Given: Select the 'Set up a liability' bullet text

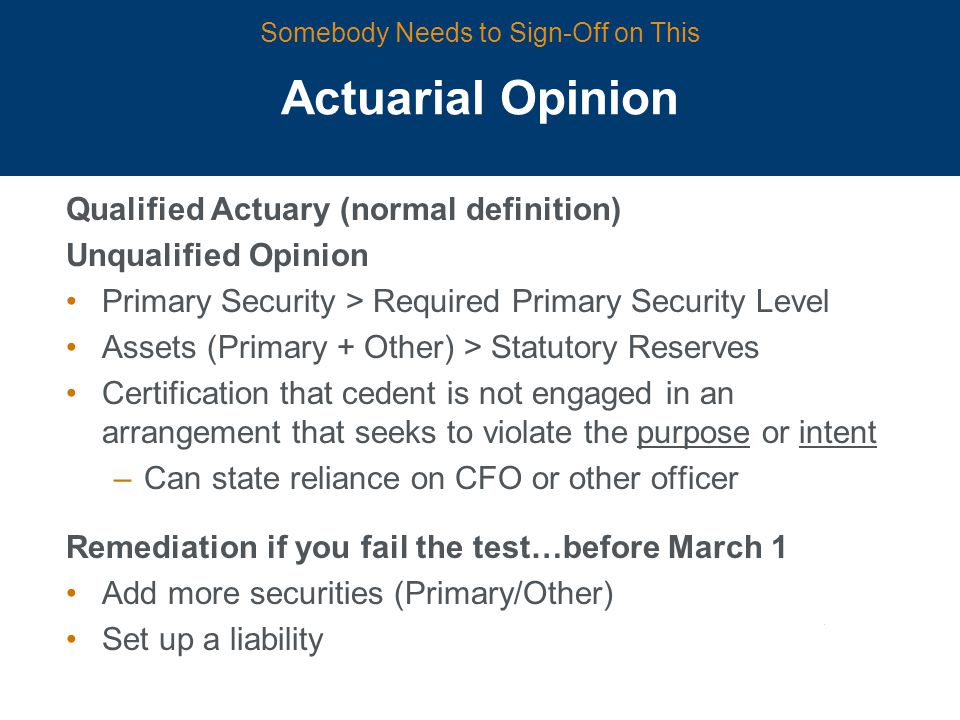Looking at the screenshot, I should point(212,640).
